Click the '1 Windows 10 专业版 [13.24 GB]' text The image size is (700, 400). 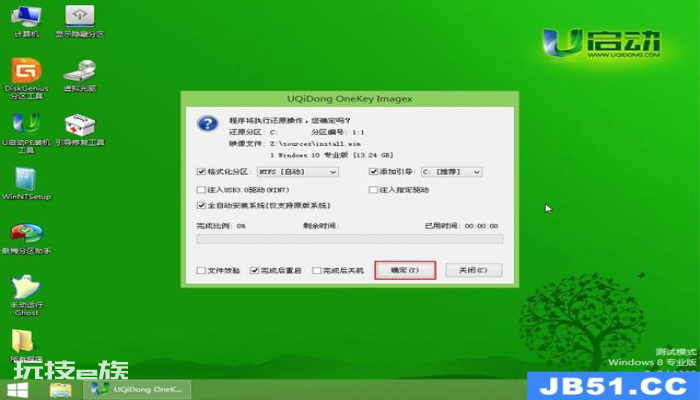tap(331, 155)
